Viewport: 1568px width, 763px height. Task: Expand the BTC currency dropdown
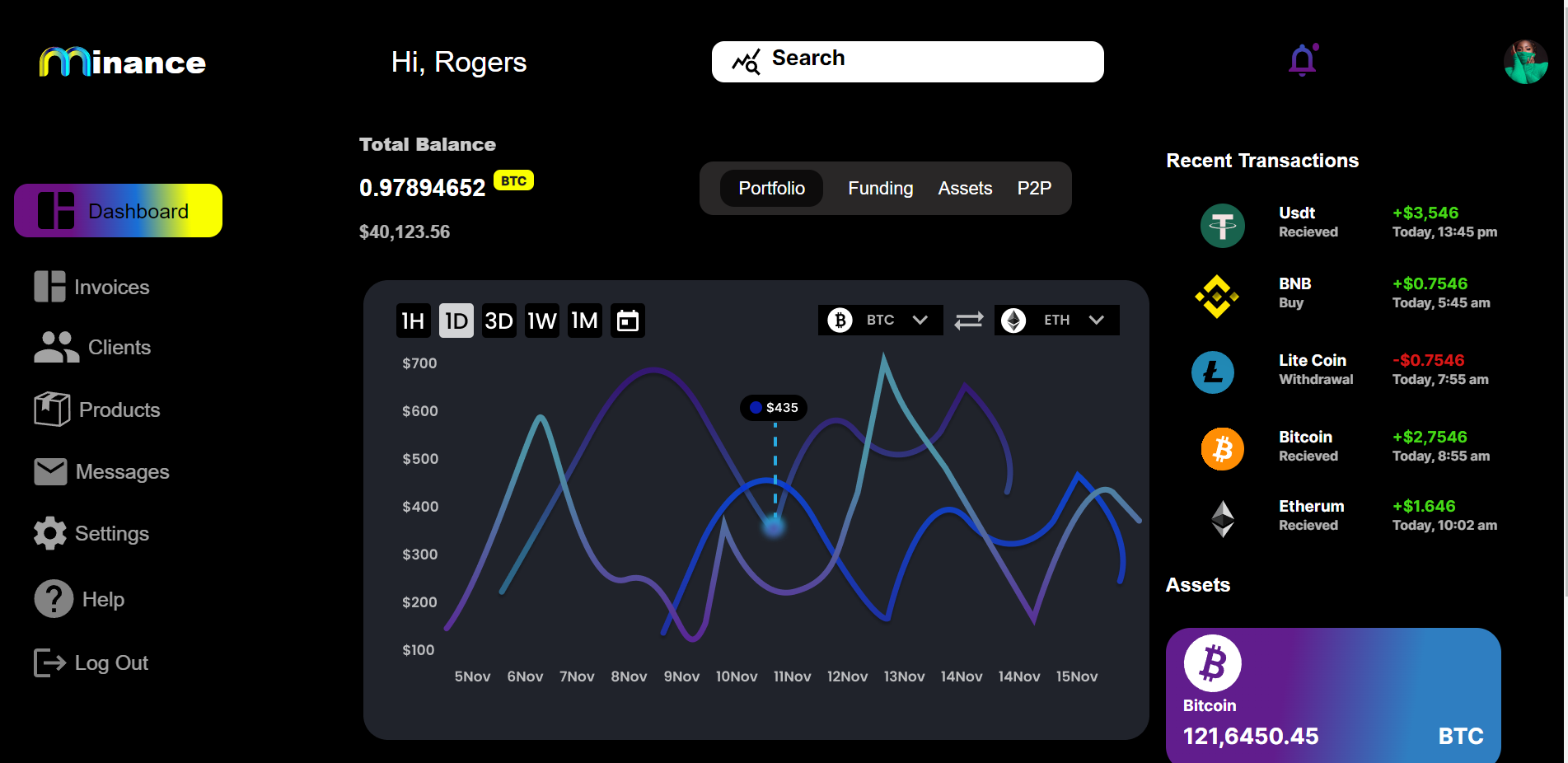(880, 320)
